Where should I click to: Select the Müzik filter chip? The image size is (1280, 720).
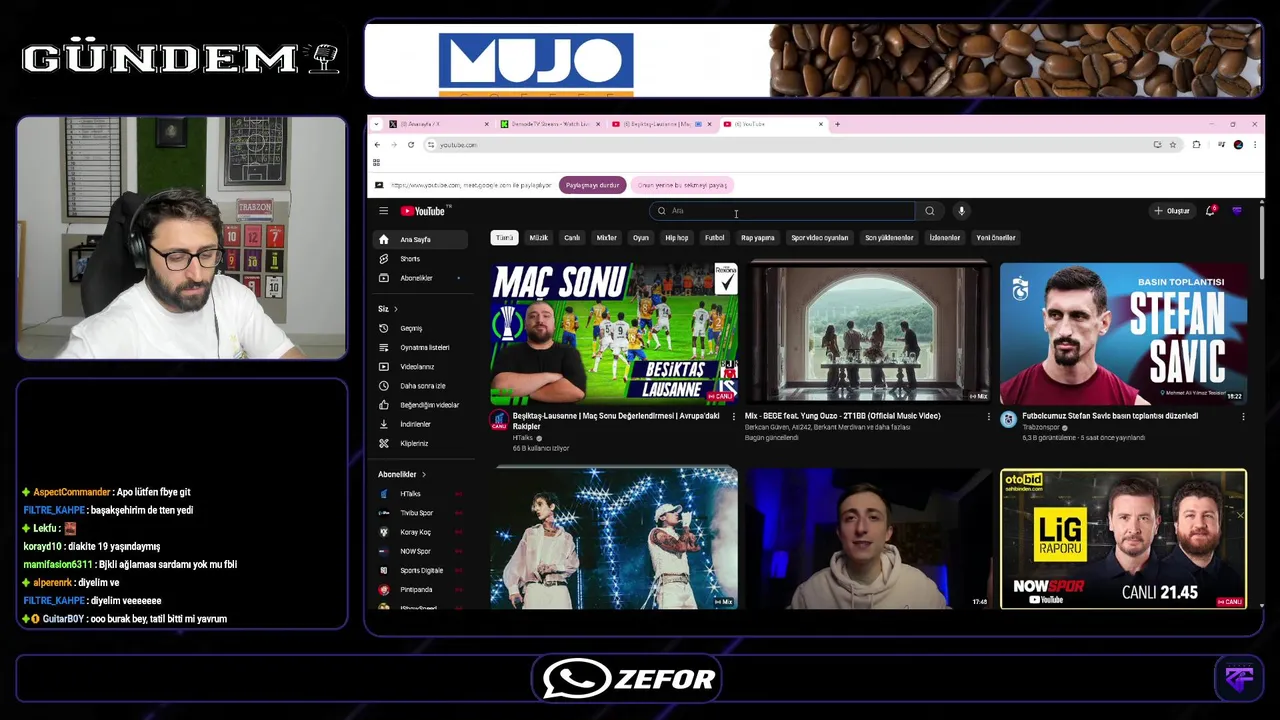[x=539, y=238]
